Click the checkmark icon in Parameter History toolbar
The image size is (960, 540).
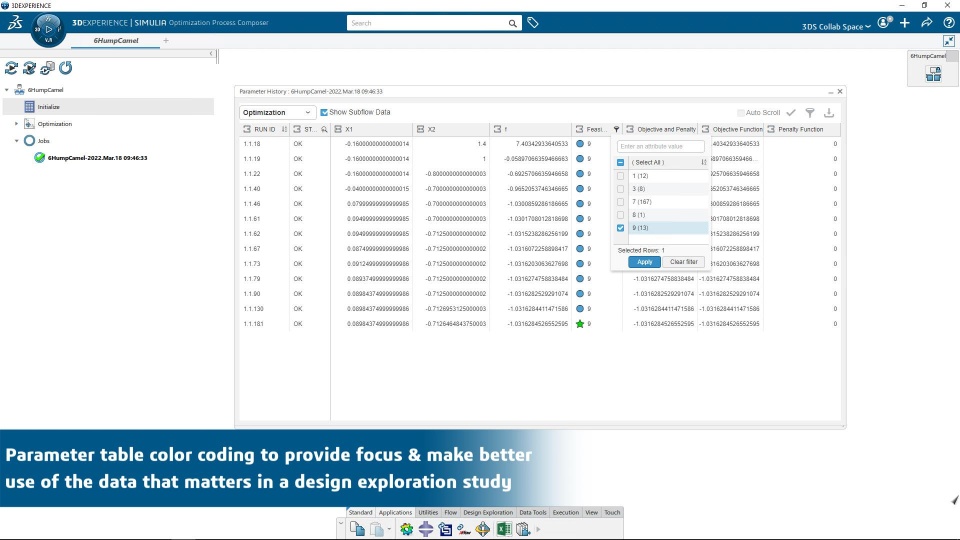(791, 113)
